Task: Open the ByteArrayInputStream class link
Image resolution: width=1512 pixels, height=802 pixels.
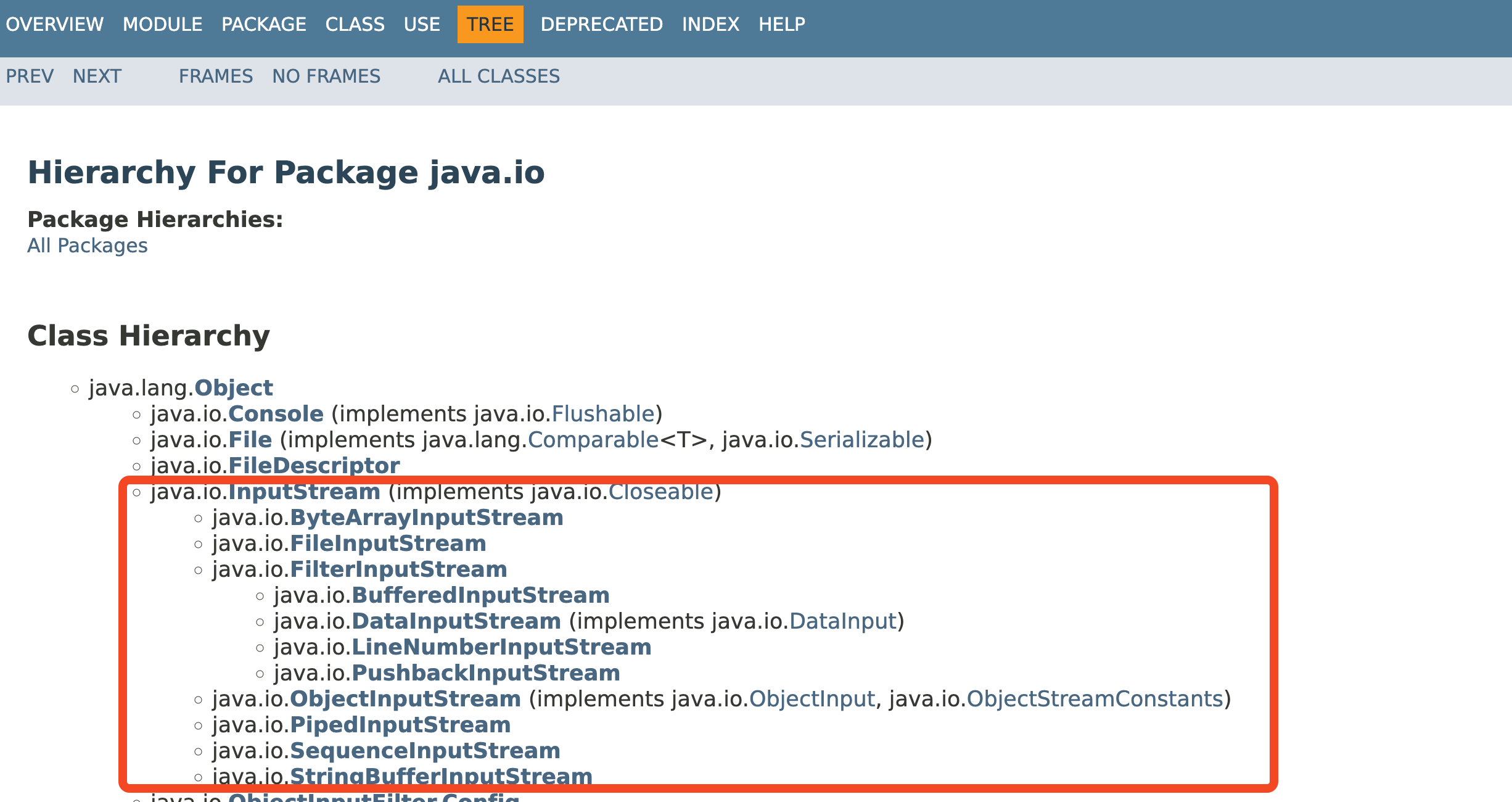Action: pyautogui.click(x=426, y=518)
